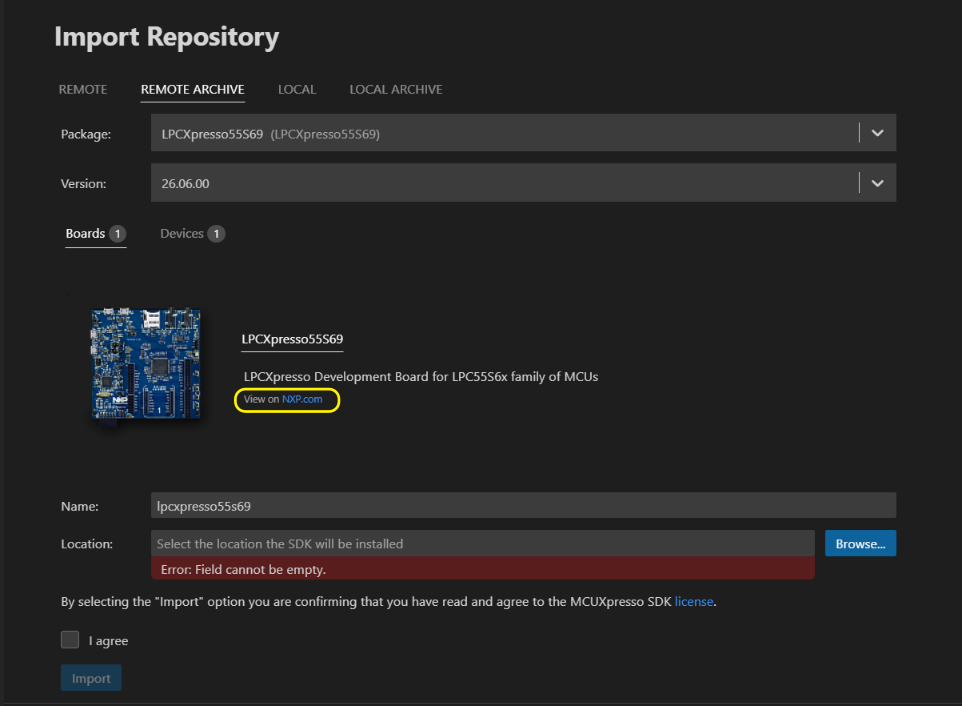Image resolution: width=962 pixels, height=706 pixels.
Task: Switch to the REMOTE tab
Action: tap(83, 90)
